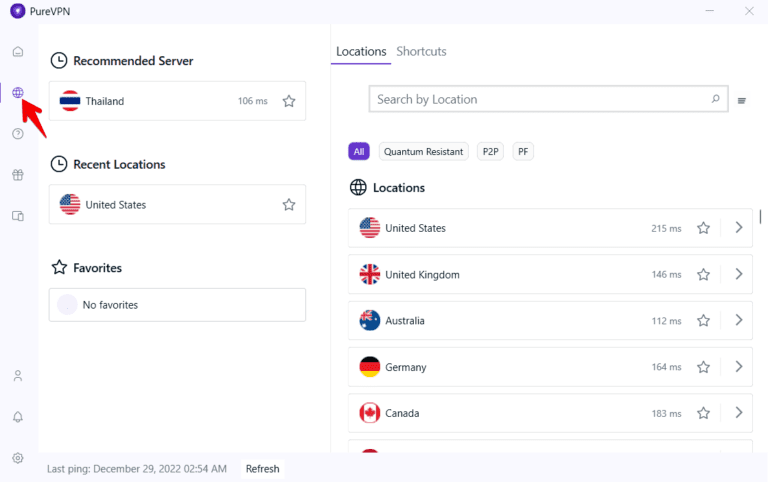
Task: Open the help question mark icon
Action: click(18, 134)
